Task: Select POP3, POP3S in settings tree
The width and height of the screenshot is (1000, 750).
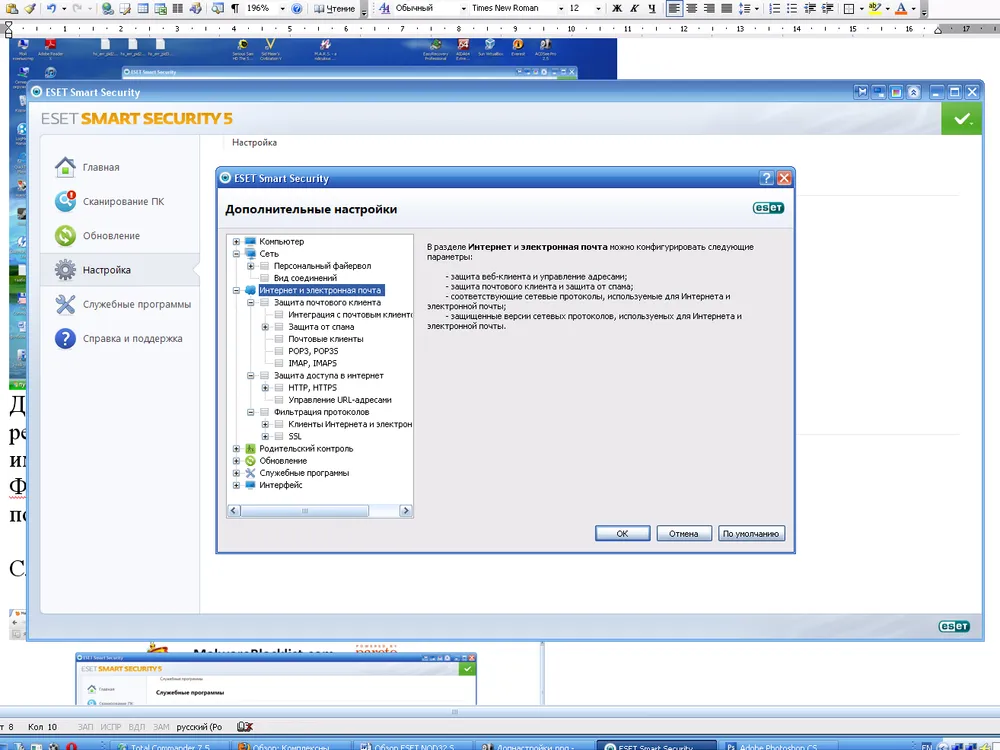Action: tap(312, 351)
